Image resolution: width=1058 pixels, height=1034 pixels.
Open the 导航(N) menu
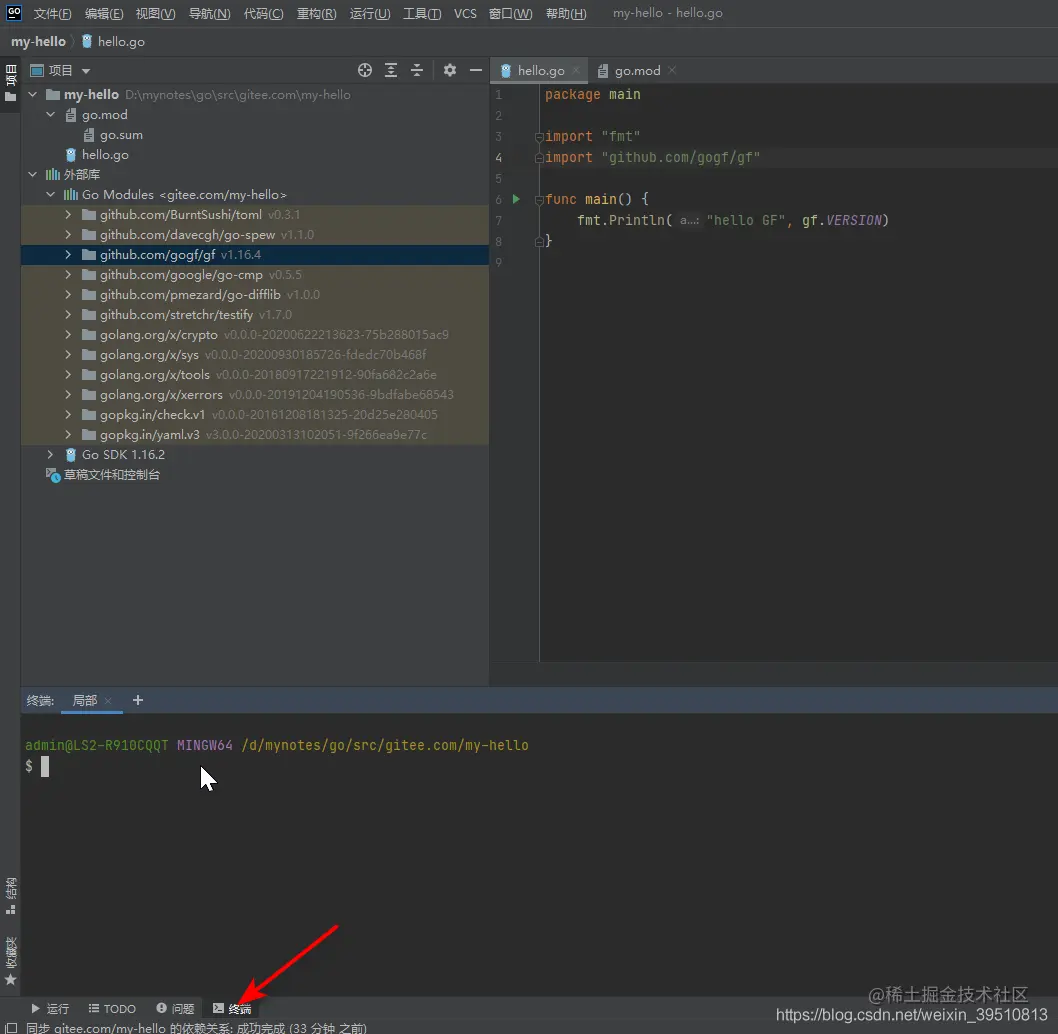tap(209, 13)
